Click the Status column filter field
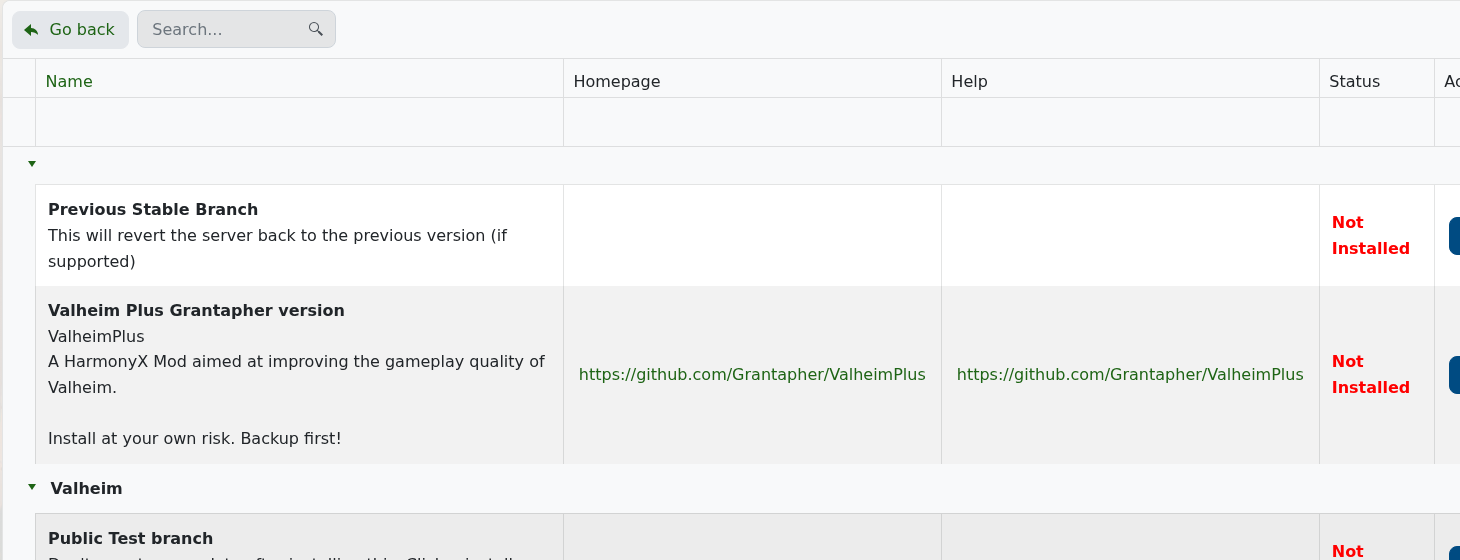The height and width of the screenshot is (560, 1460). (1377, 122)
